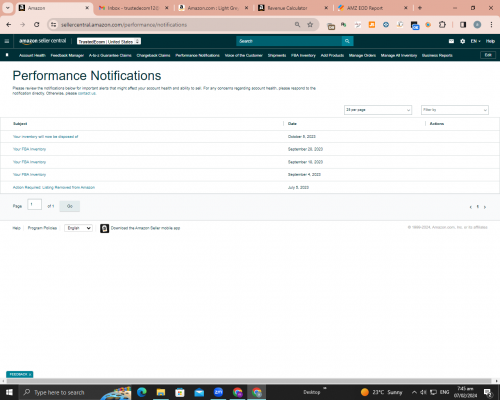
Task: Change footer language from English dropdown
Action: click(x=78, y=228)
